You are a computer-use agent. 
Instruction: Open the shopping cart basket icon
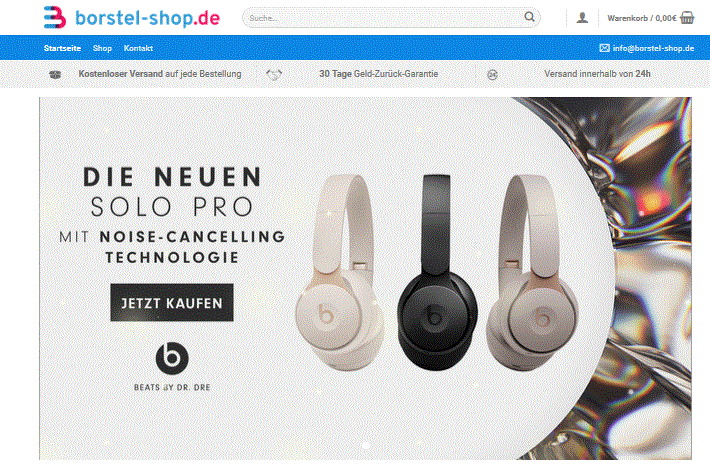pos(687,18)
